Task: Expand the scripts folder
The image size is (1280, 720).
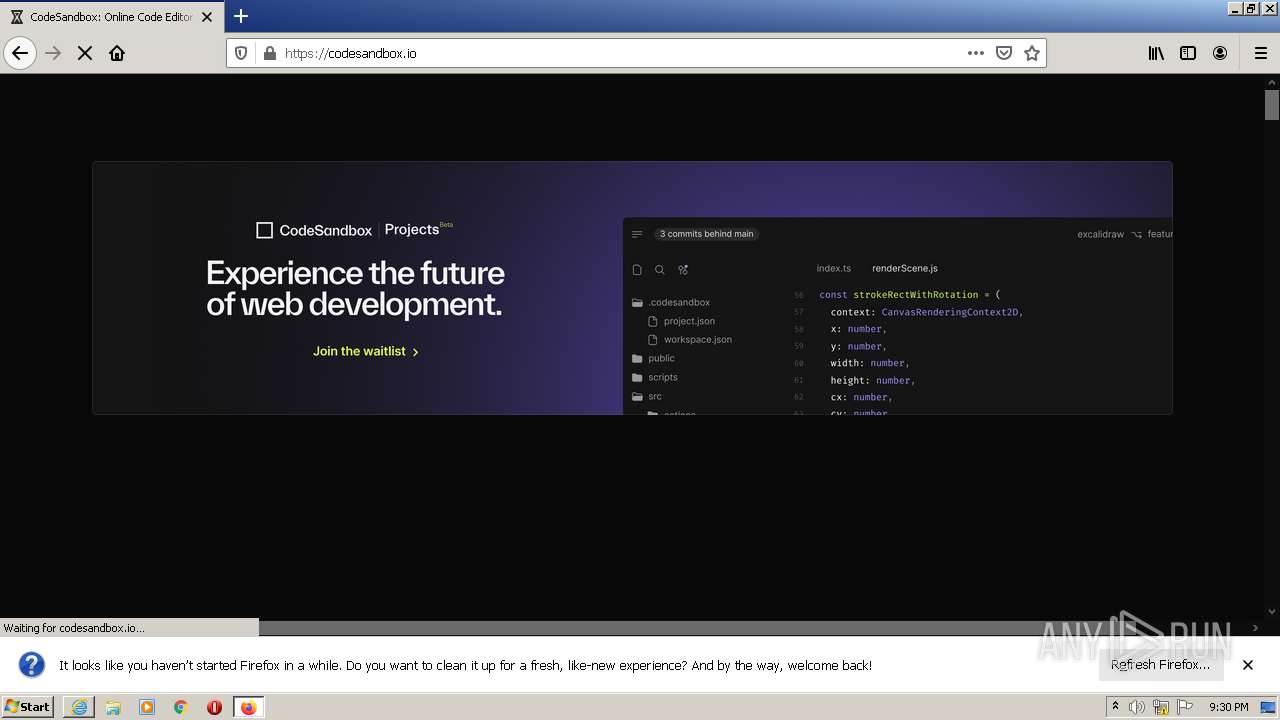Action: click(655, 377)
